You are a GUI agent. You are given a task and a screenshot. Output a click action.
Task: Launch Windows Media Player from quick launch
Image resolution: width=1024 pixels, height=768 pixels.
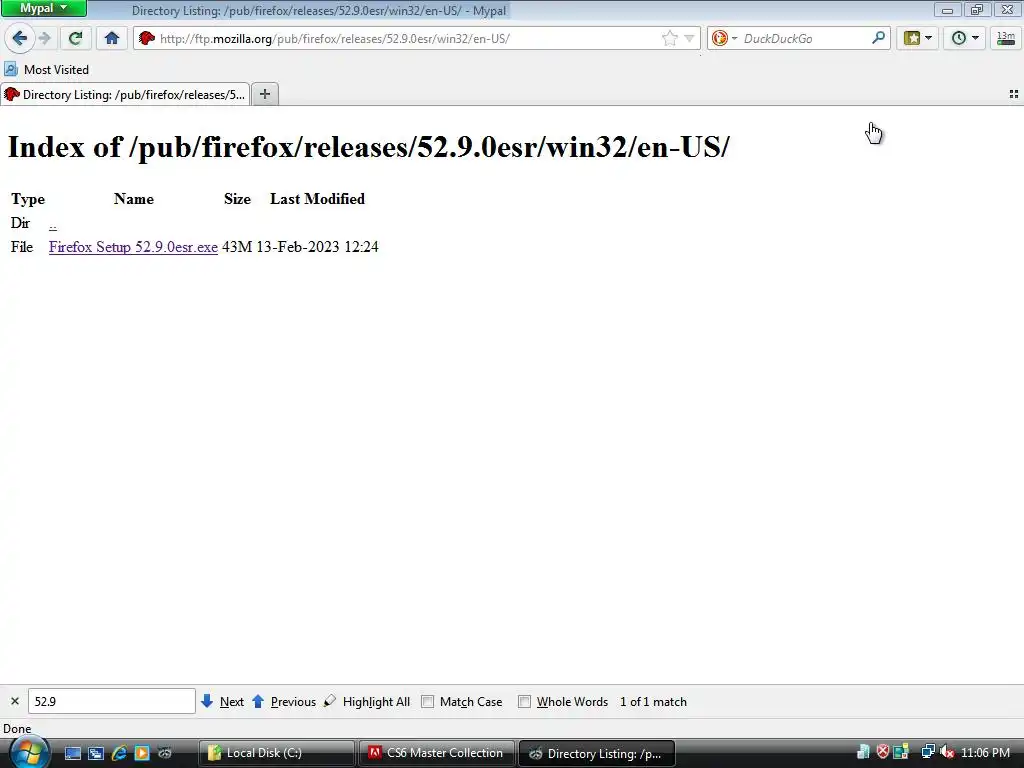point(142,754)
